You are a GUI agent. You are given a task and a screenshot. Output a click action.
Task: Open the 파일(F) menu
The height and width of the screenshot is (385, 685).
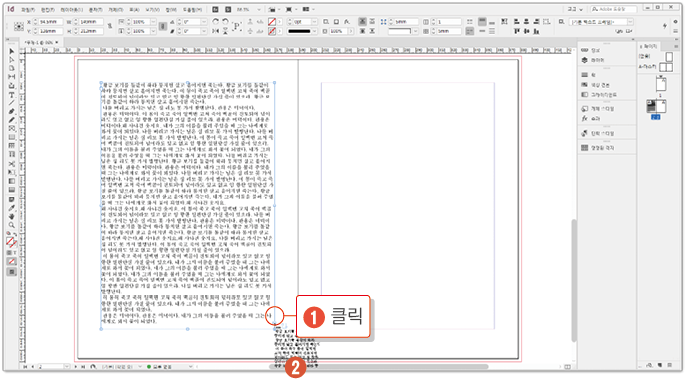tap(28, 10)
